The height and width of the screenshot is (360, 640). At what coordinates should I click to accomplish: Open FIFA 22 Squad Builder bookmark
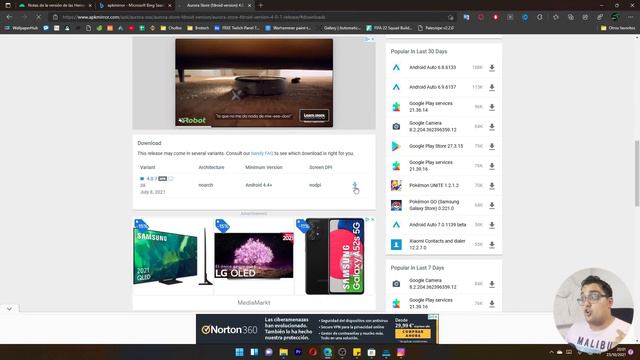tap(389, 28)
